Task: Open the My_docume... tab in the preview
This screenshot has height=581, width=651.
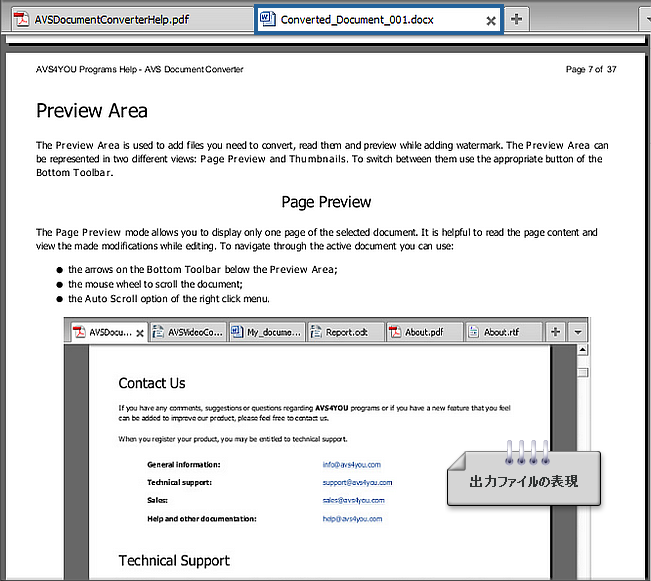Action: (x=267, y=332)
